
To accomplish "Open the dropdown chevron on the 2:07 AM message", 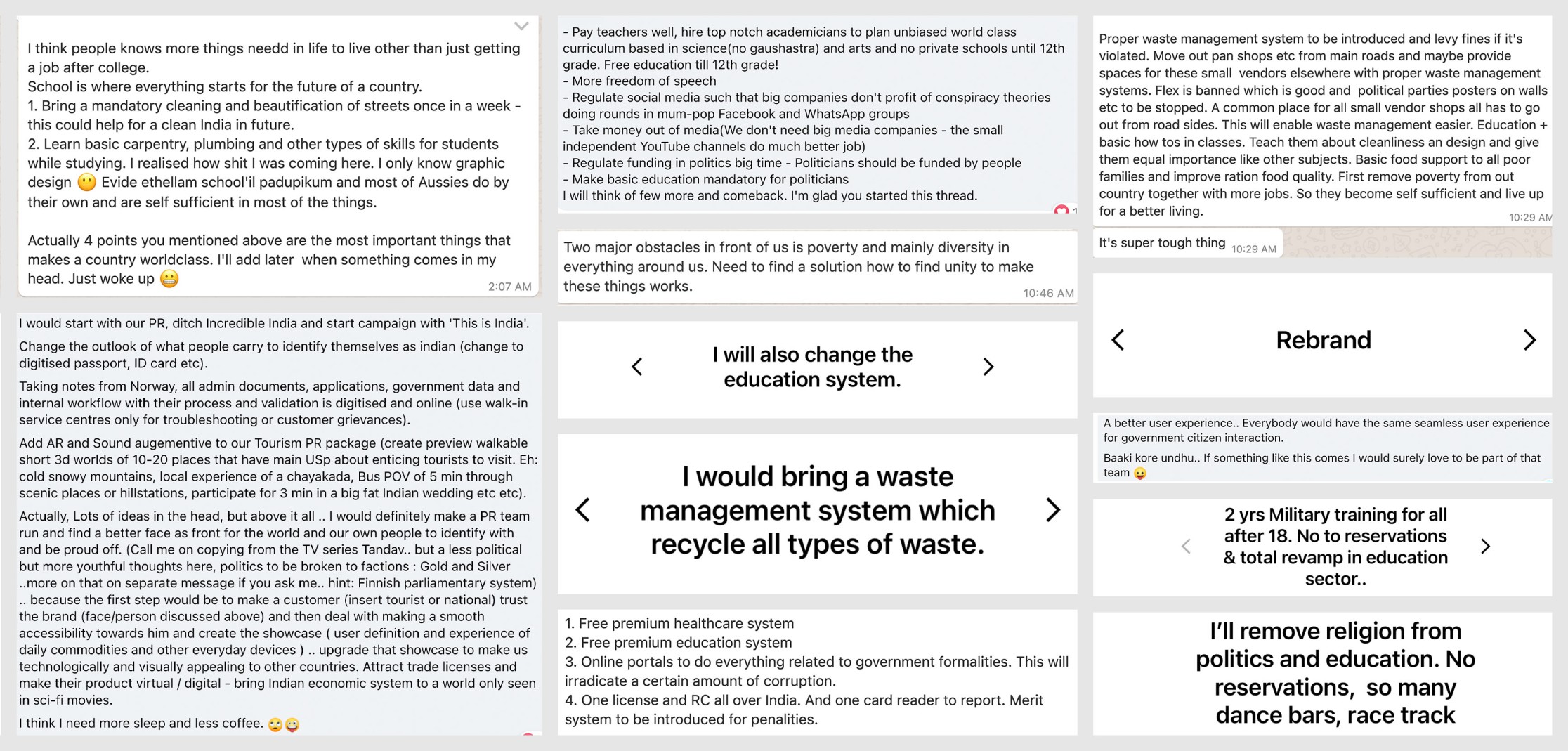I will pyautogui.click(x=521, y=26).
